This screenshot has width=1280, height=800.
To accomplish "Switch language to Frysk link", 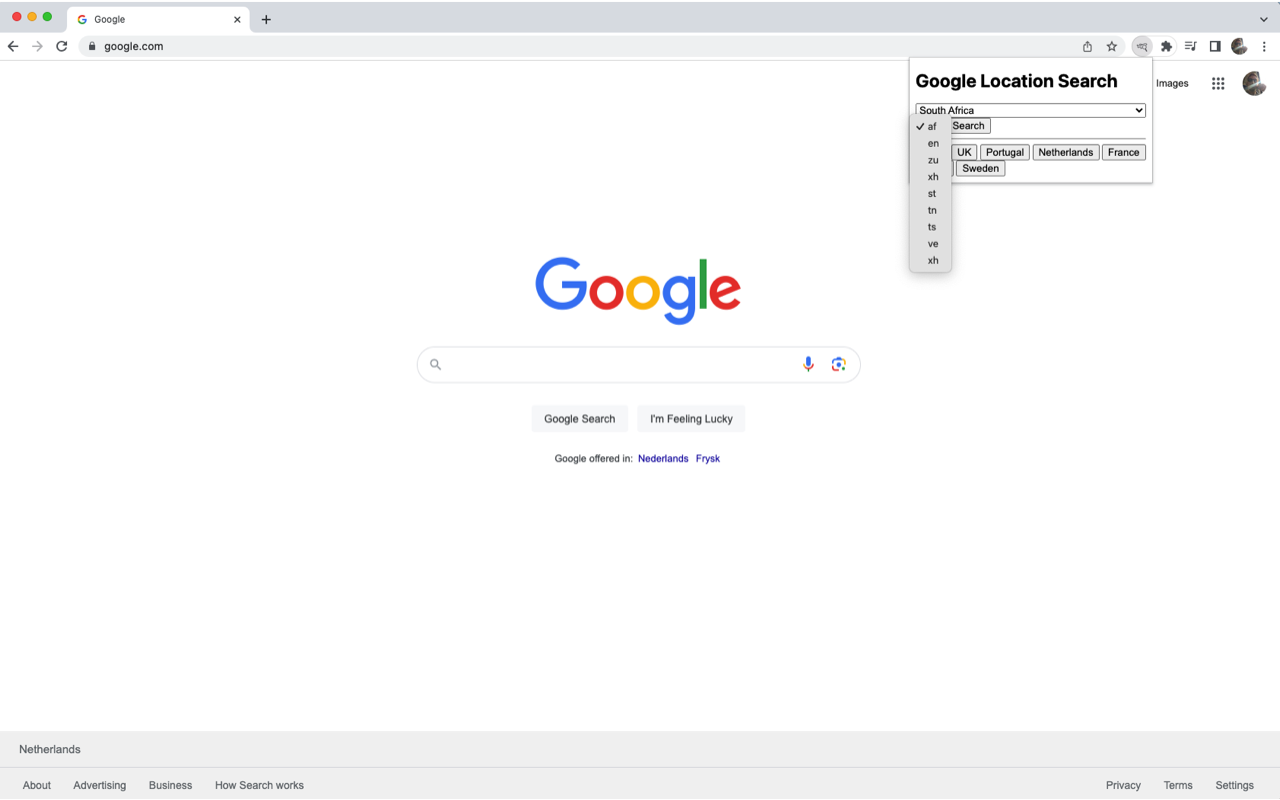I will (708, 459).
